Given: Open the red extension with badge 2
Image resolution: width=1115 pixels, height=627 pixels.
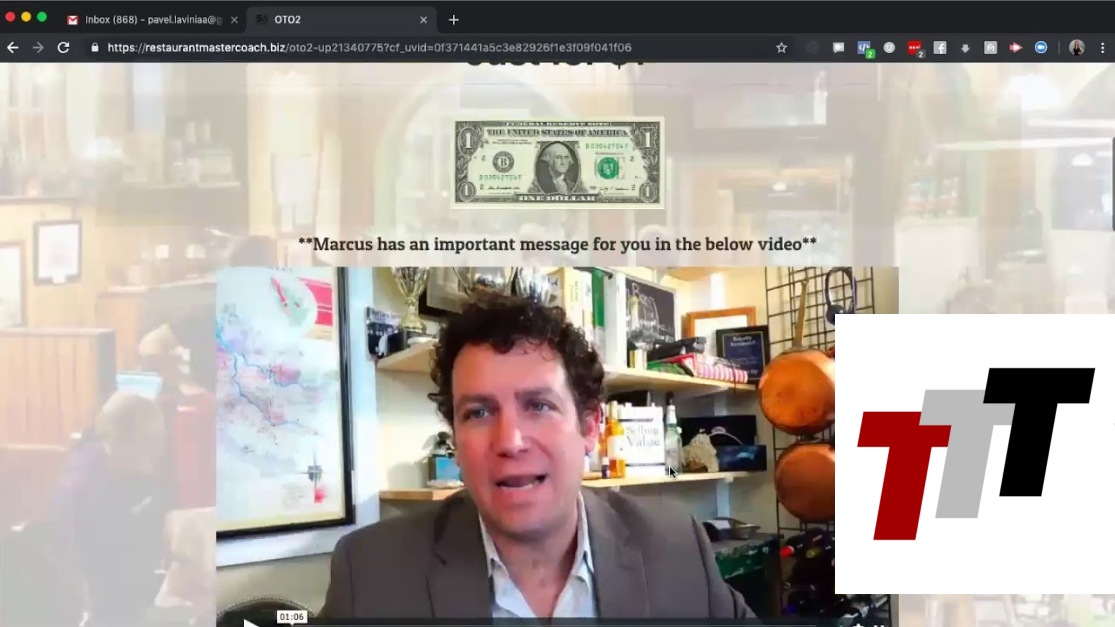Looking at the screenshot, I should pyautogui.click(x=914, y=47).
